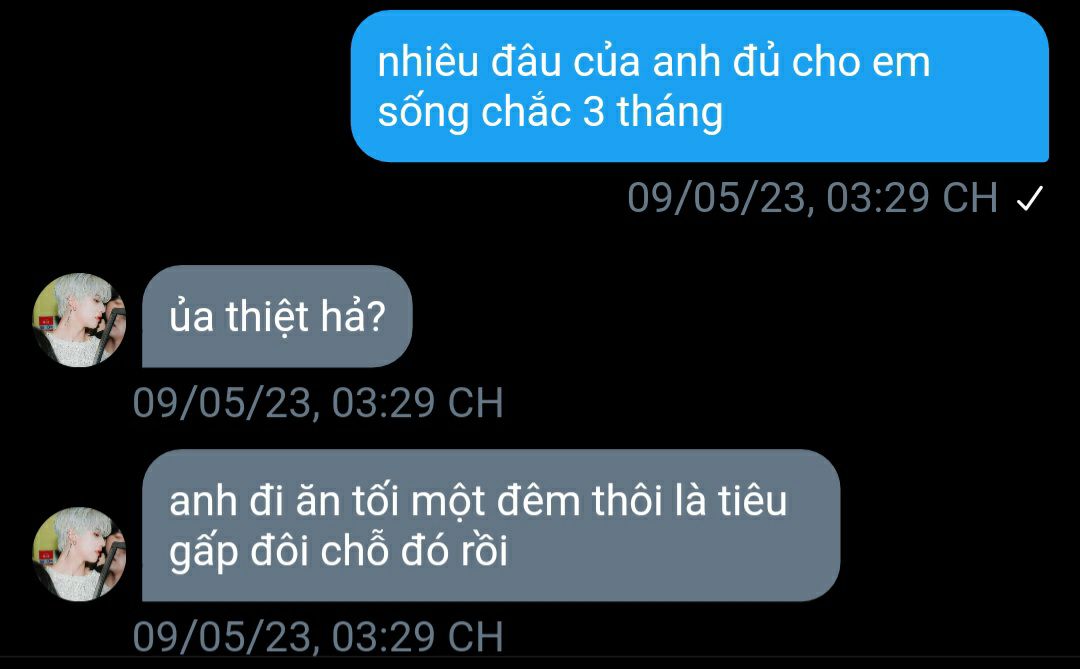
Task: Click the bottom timestamp's "09/05/23" date
Action: pos(222,636)
